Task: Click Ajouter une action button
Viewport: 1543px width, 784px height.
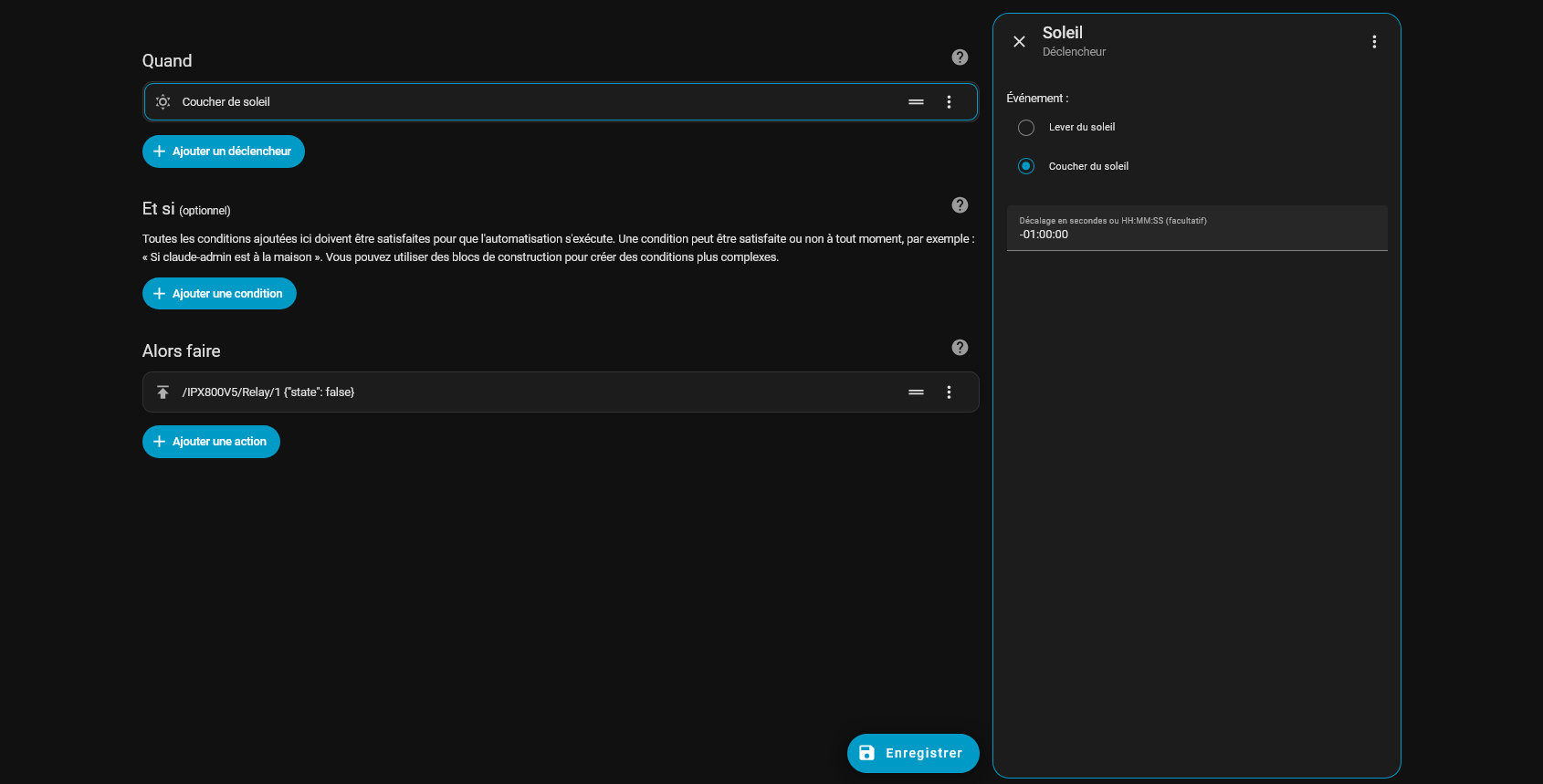Action: pos(211,442)
